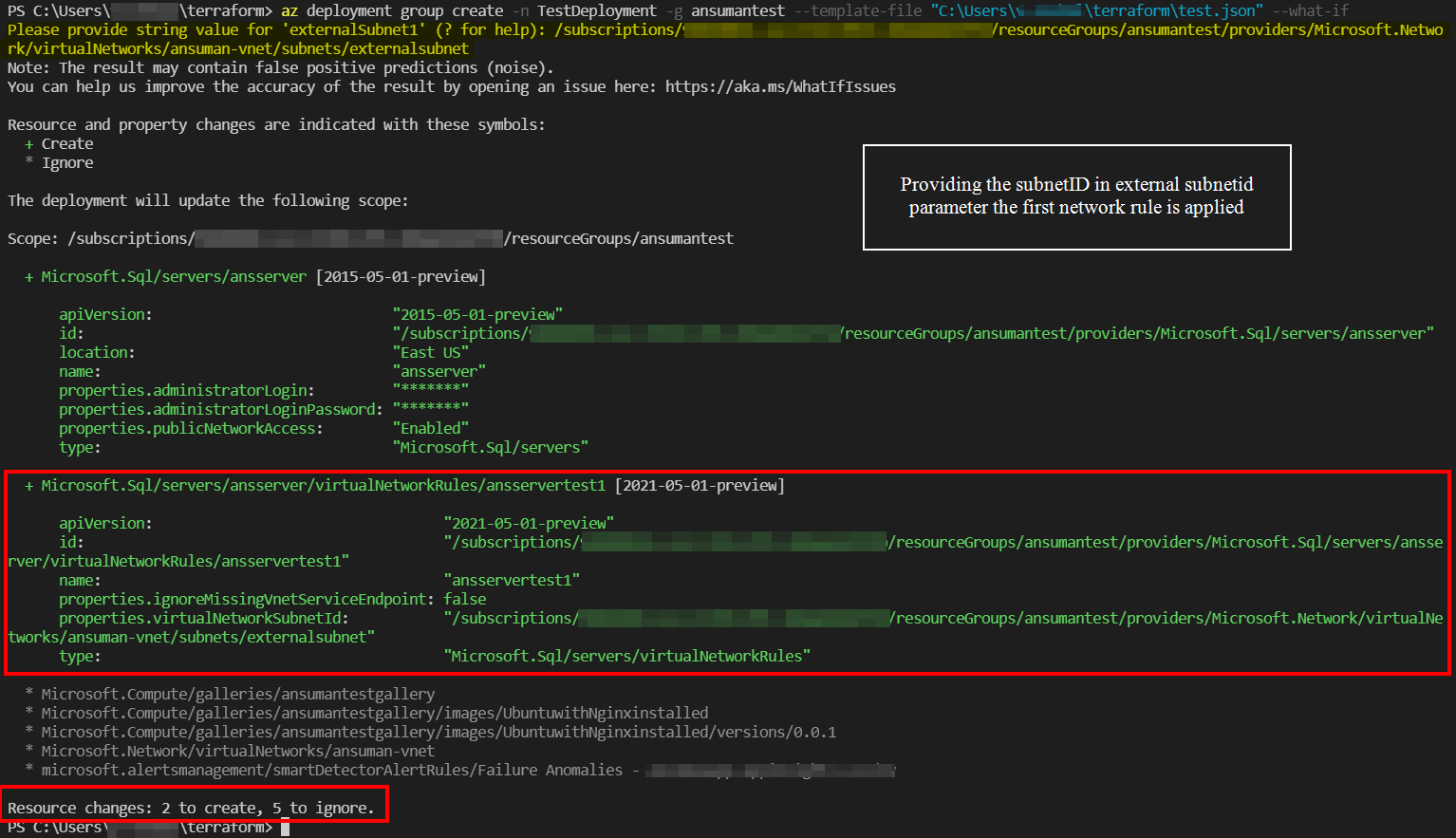Screen dimensions: 1456x838
Task: Click the https://aka.ms/WhatIfIssues link
Action: pyautogui.click(x=780, y=86)
